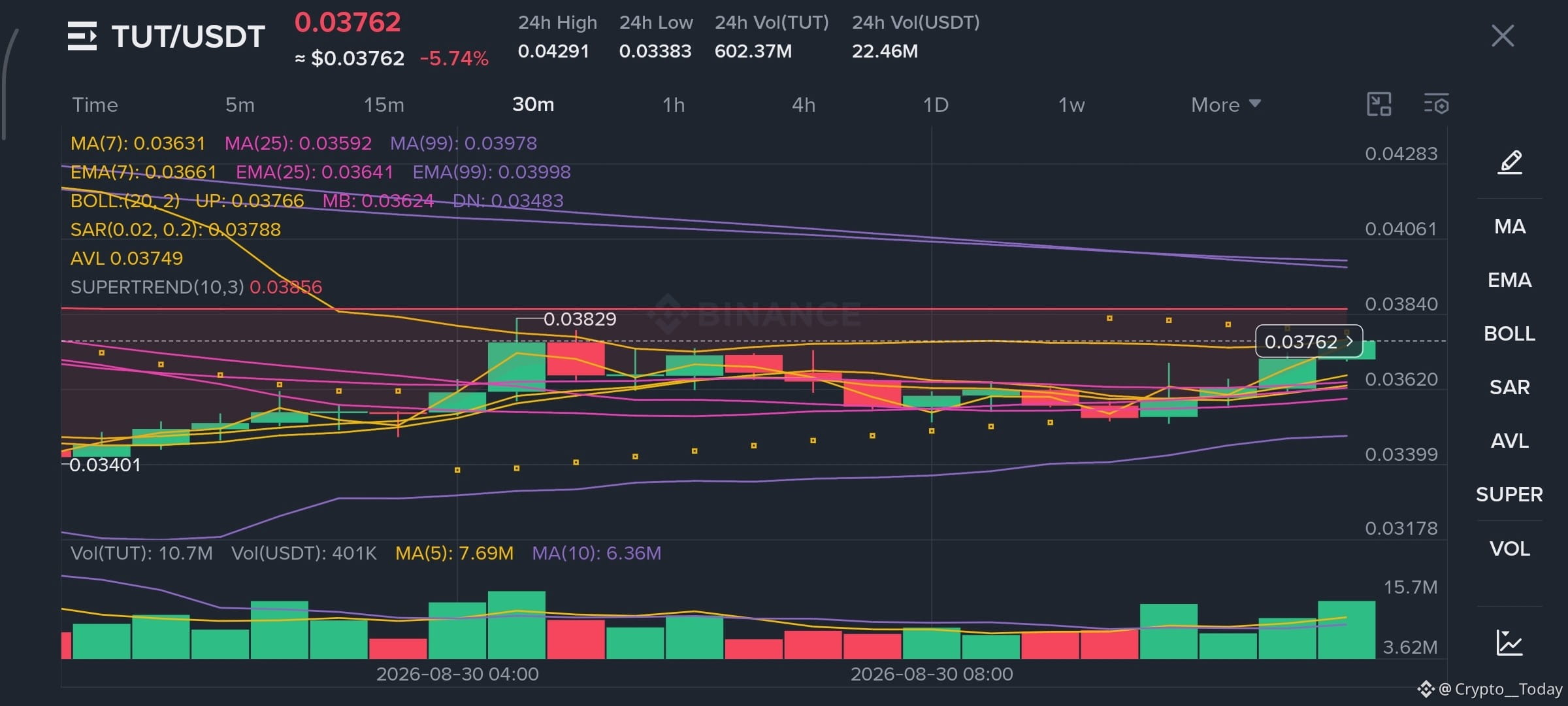
Task: Click the 2026-08-30 04:00 time marker
Action: point(457,674)
